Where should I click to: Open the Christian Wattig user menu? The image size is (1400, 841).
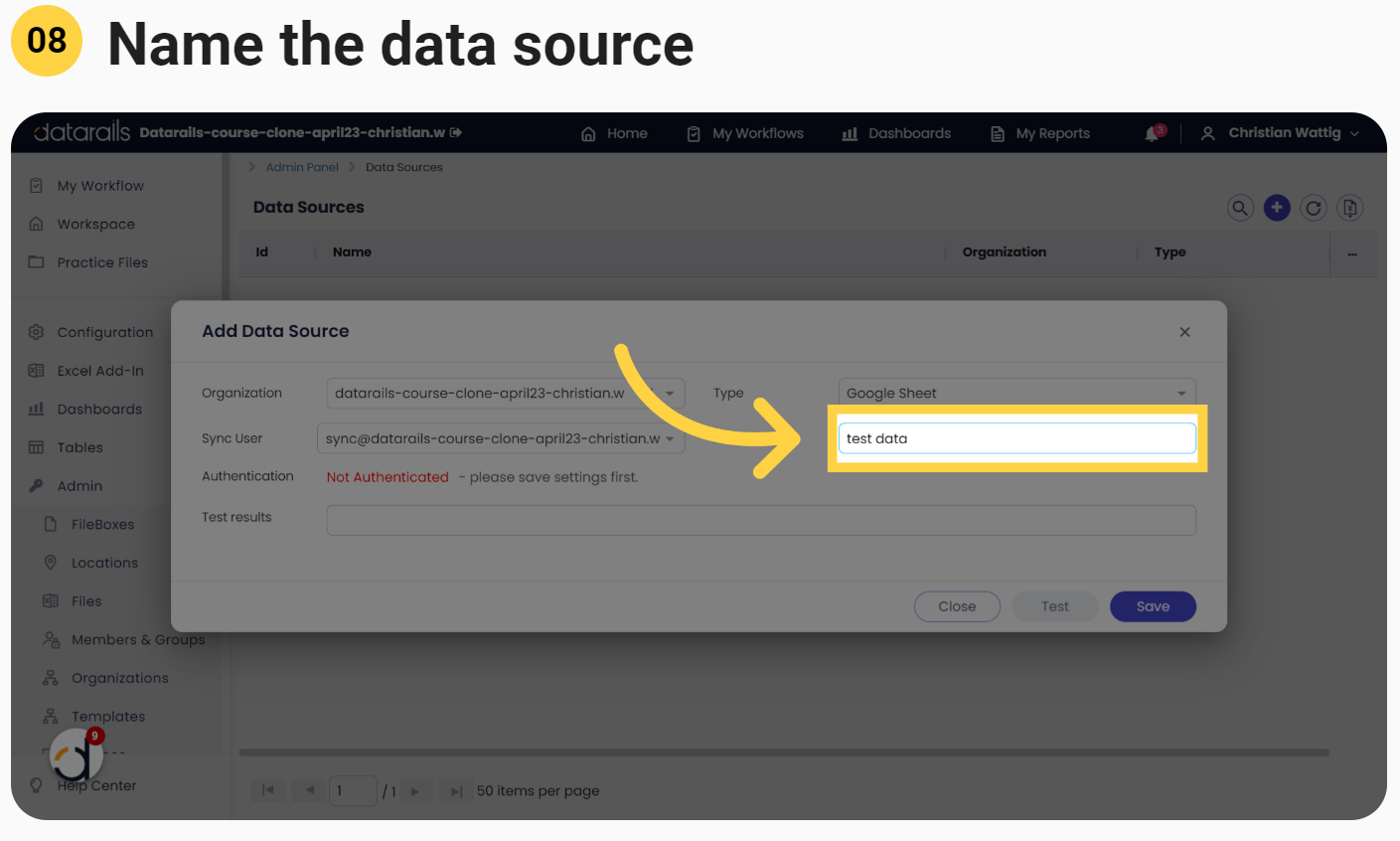tap(1280, 133)
